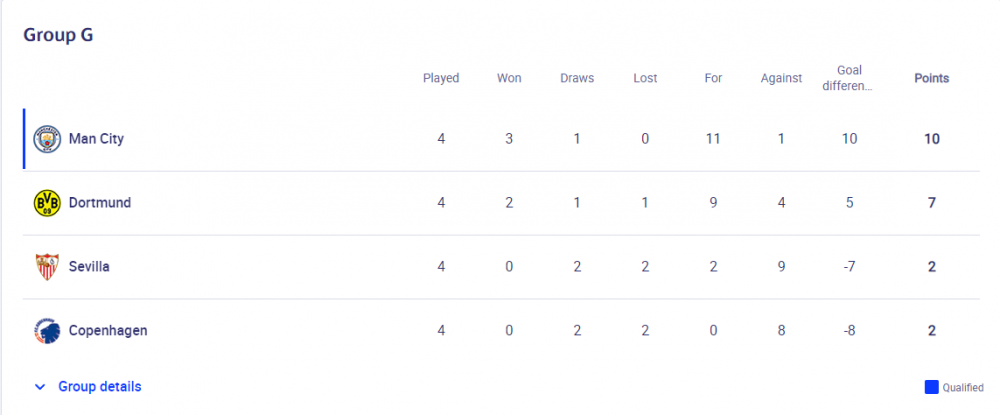Click the Played column header
This screenshot has height=415, width=1000.
coord(441,78)
